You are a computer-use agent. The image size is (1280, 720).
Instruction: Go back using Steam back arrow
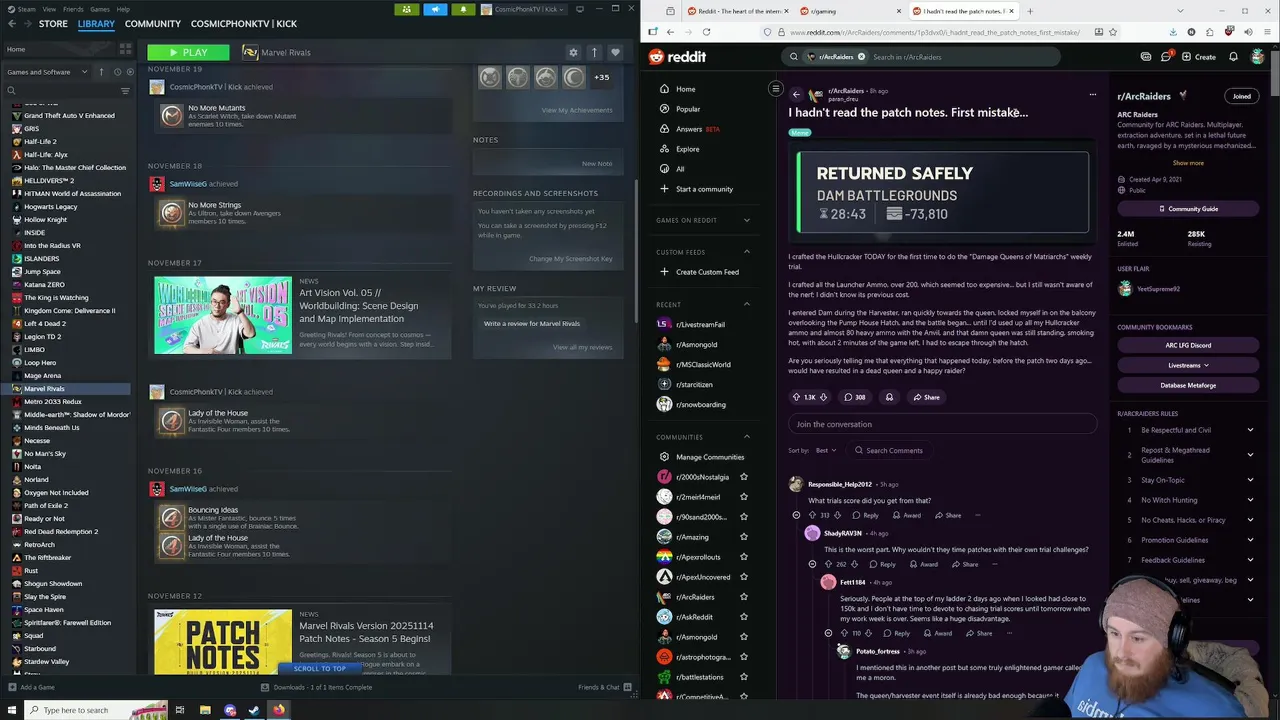[10, 24]
